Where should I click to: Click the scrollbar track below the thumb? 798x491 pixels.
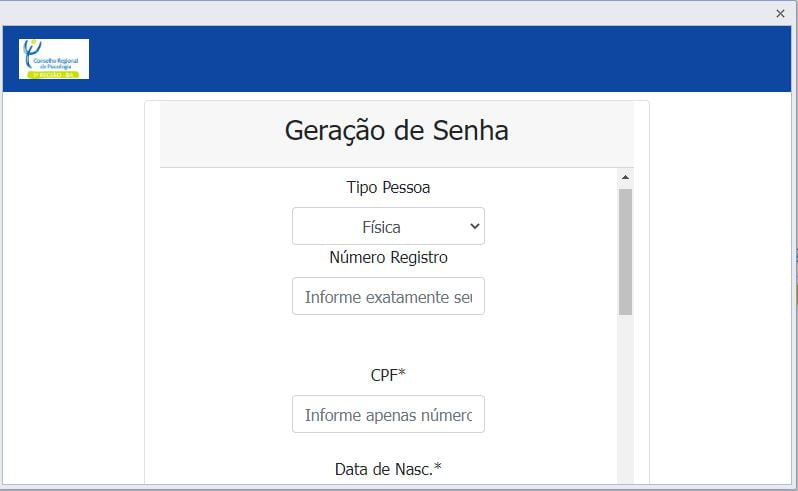tap(625, 400)
